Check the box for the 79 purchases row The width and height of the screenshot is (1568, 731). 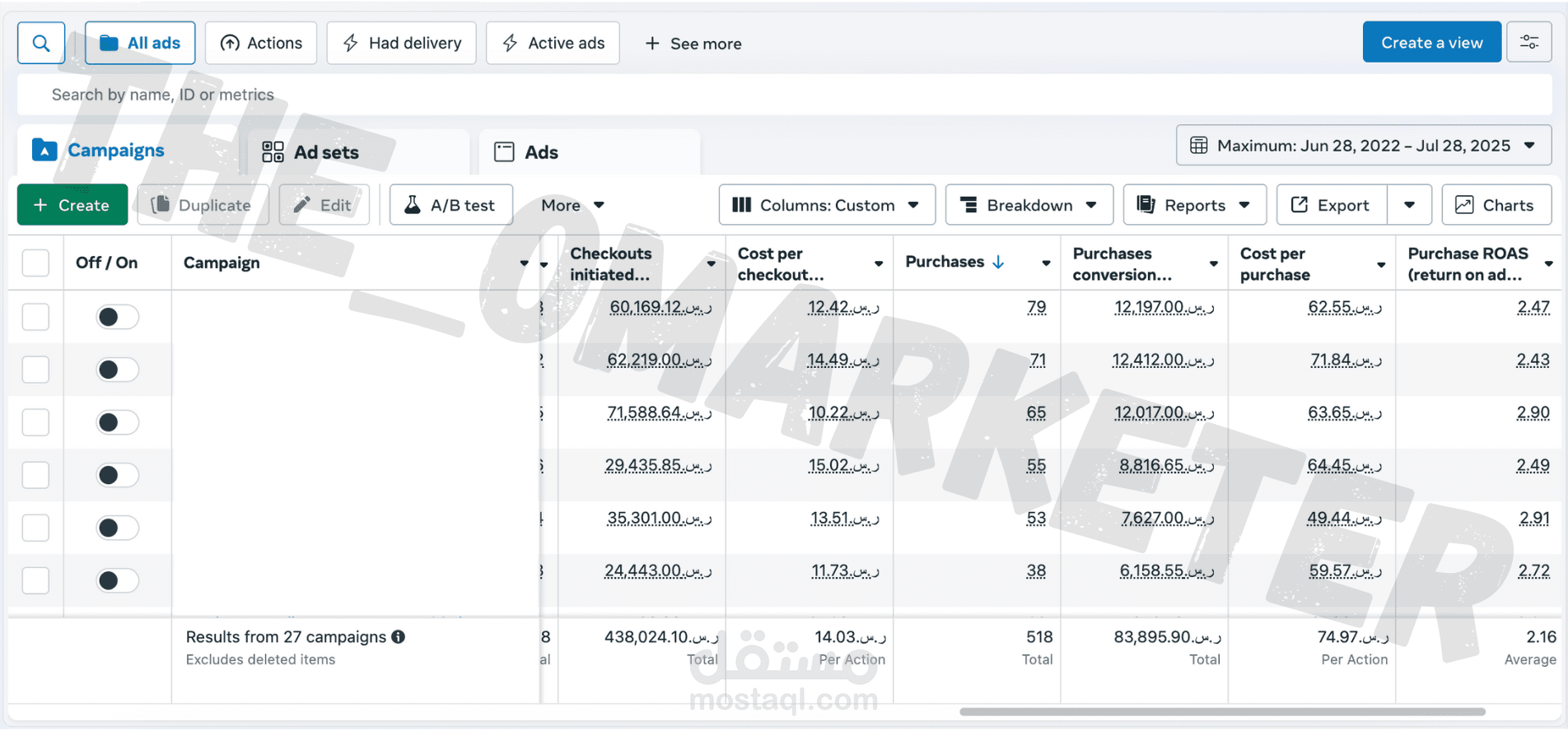35,317
